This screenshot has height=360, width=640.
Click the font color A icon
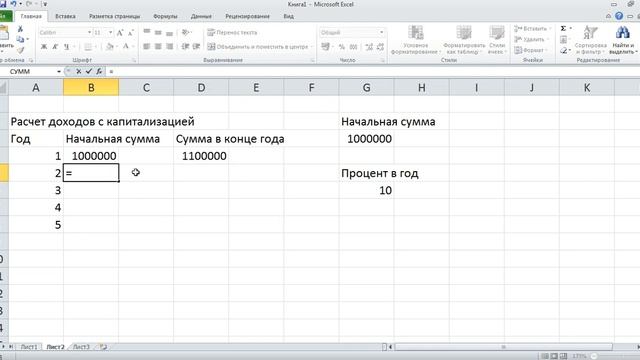pyautogui.click(x=126, y=47)
